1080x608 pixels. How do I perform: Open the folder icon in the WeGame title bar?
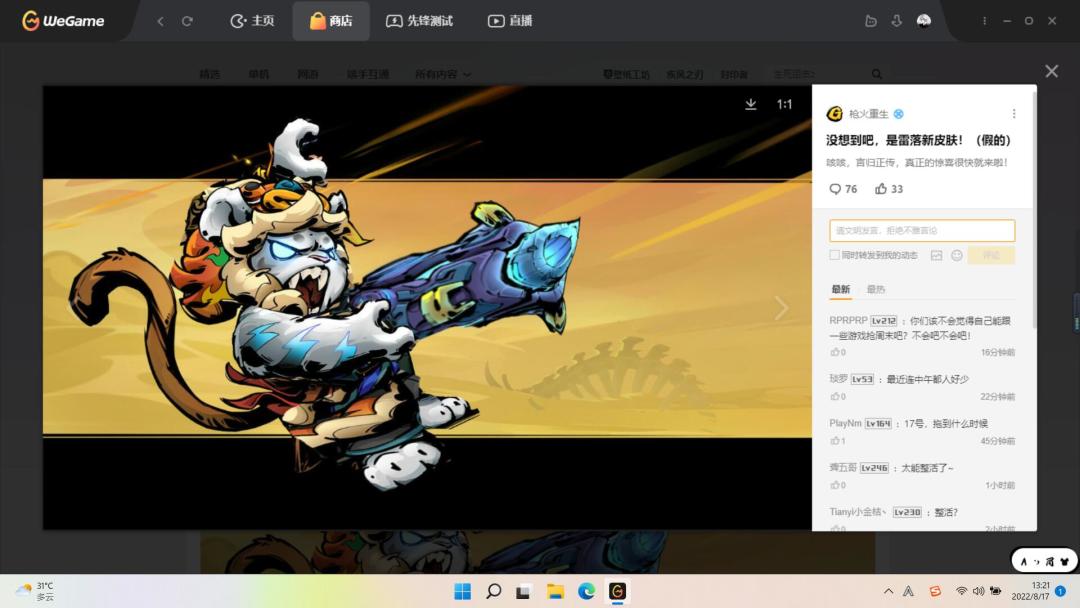(871, 21)
